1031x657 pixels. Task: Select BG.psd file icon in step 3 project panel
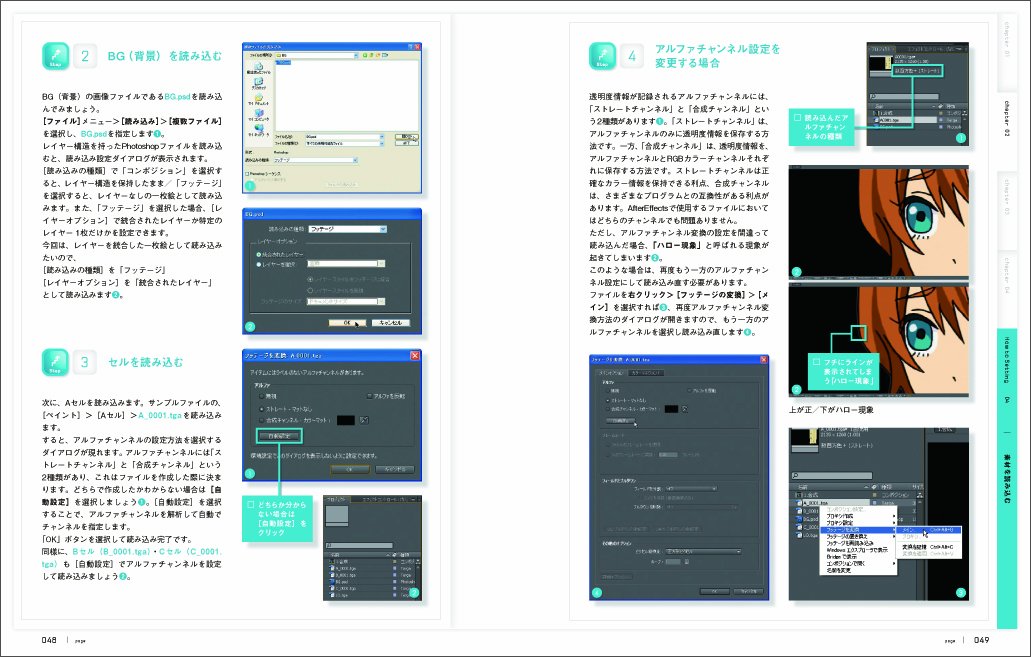[x=332, y=581]
